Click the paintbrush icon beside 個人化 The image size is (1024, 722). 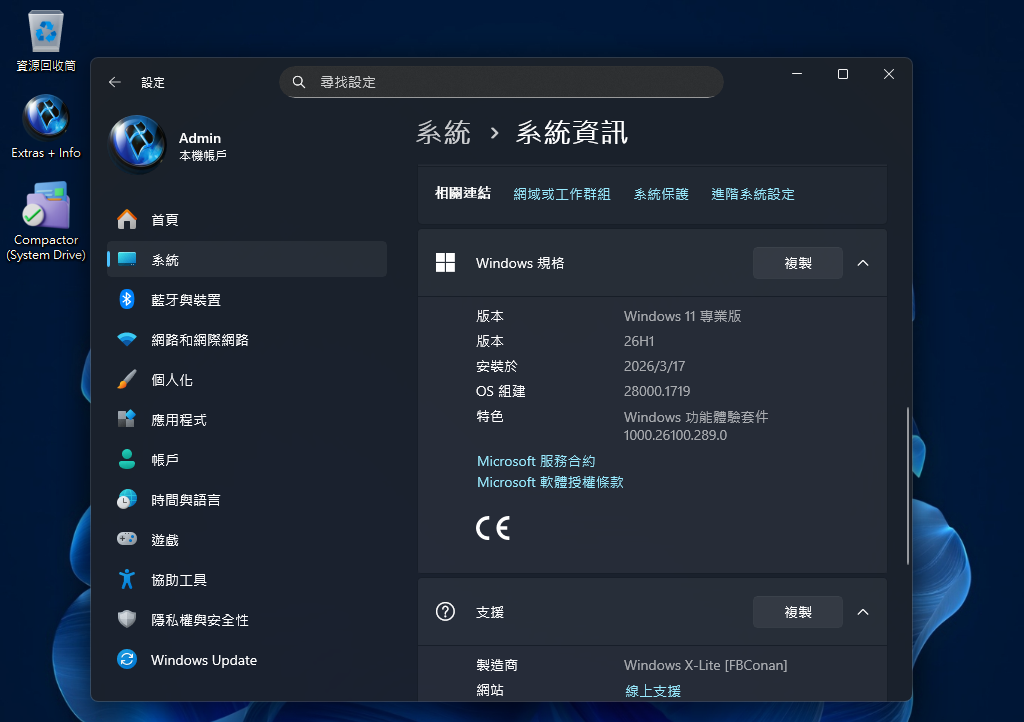tap(127, 379)
